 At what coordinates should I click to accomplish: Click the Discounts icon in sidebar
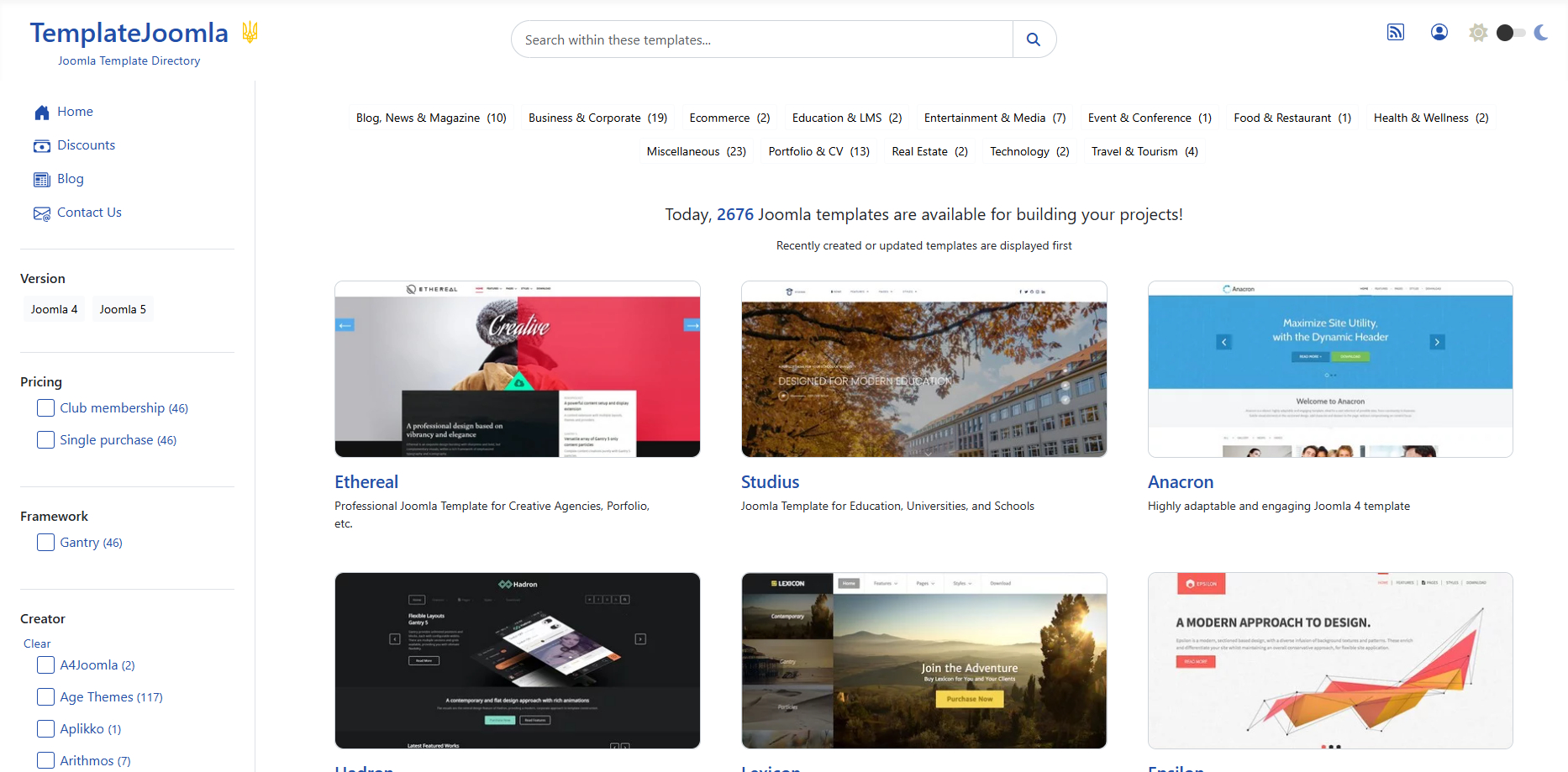[x=42, y=146]
